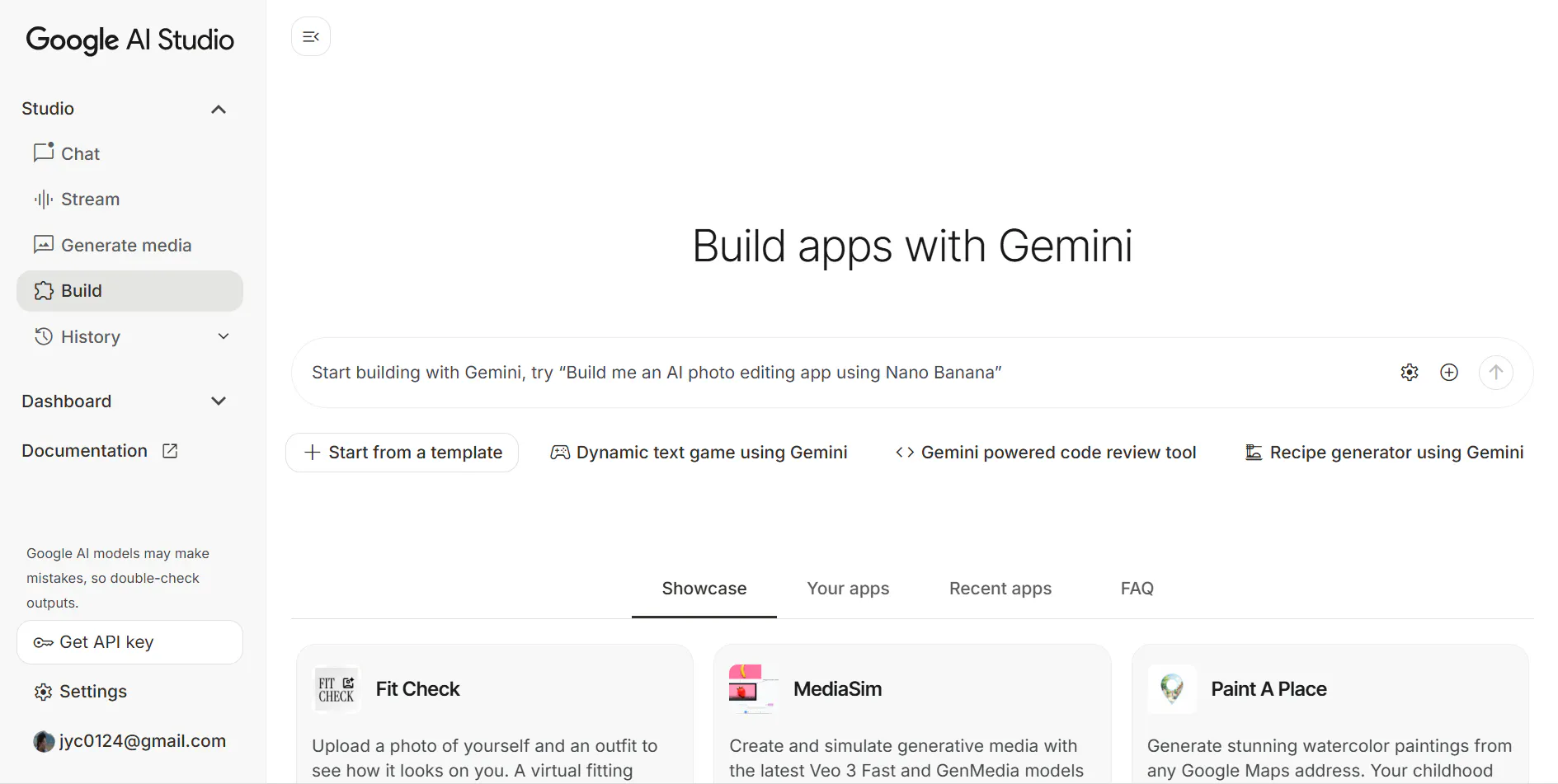Go to Generate media

tap(125, 246)
